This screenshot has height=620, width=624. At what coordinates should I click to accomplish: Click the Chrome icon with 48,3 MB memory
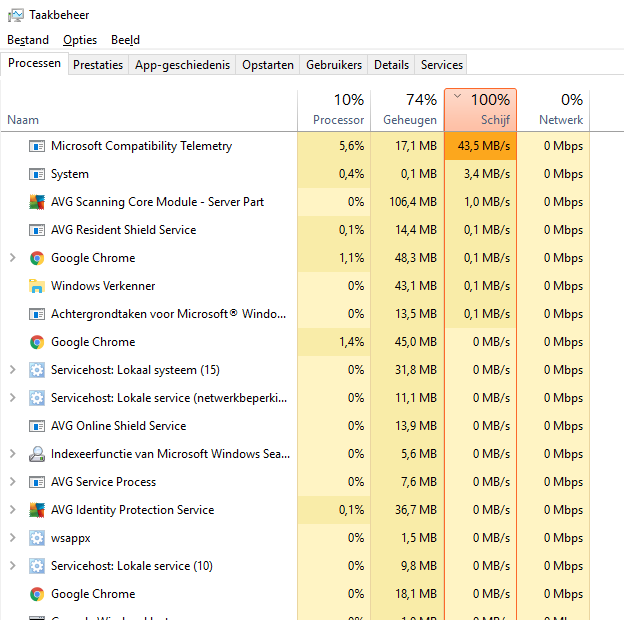click(x=37, y=258)
